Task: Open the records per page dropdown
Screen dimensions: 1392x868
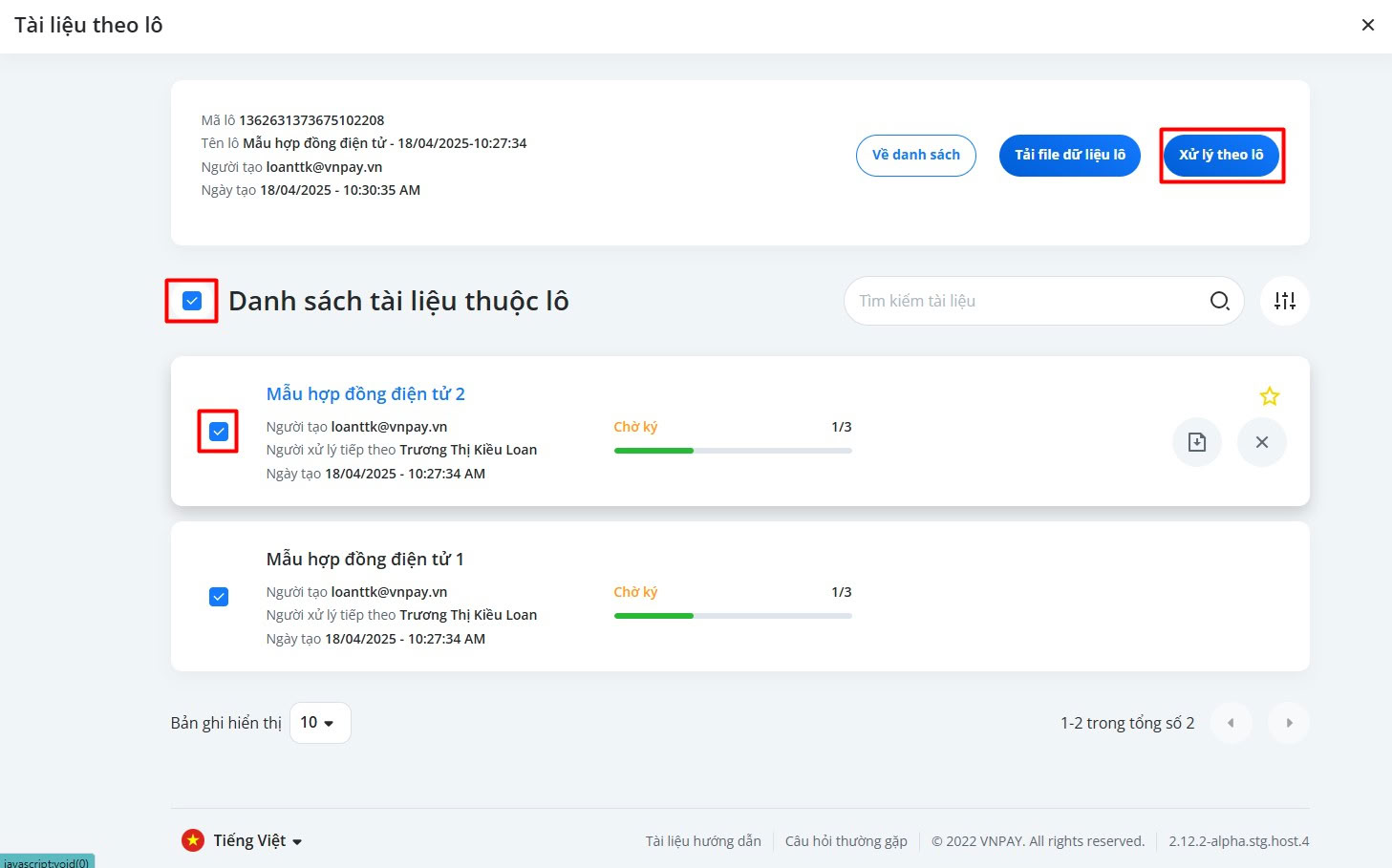Action: click(x=319, y=723)
